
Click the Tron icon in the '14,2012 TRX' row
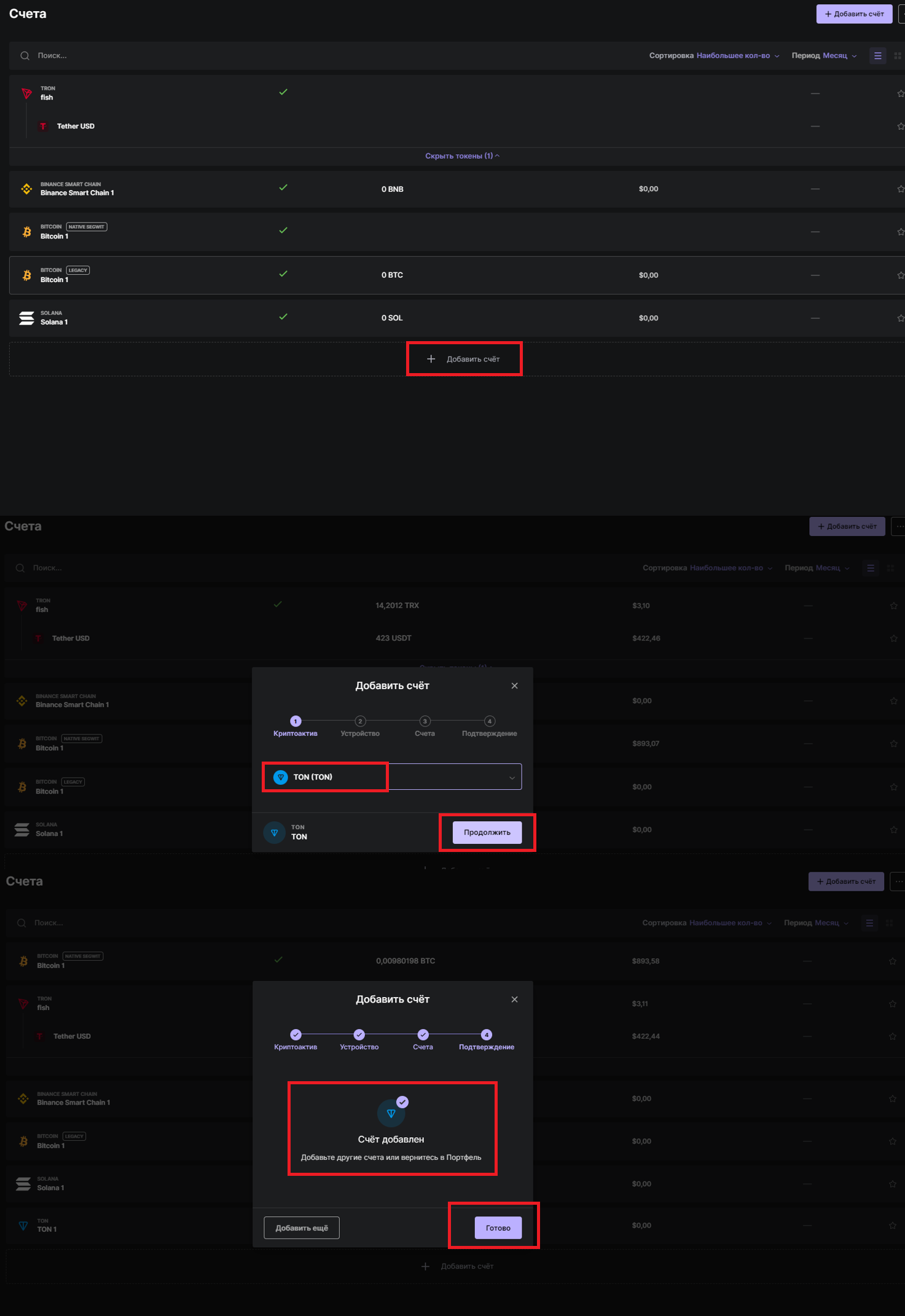coord(22,605)
